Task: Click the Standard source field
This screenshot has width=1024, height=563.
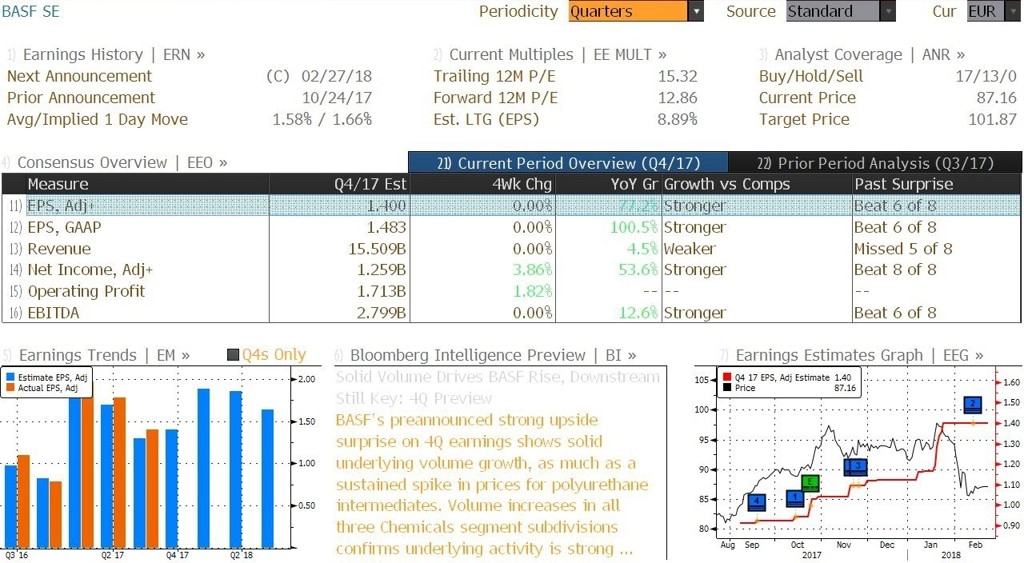Action: pos(833,11)
